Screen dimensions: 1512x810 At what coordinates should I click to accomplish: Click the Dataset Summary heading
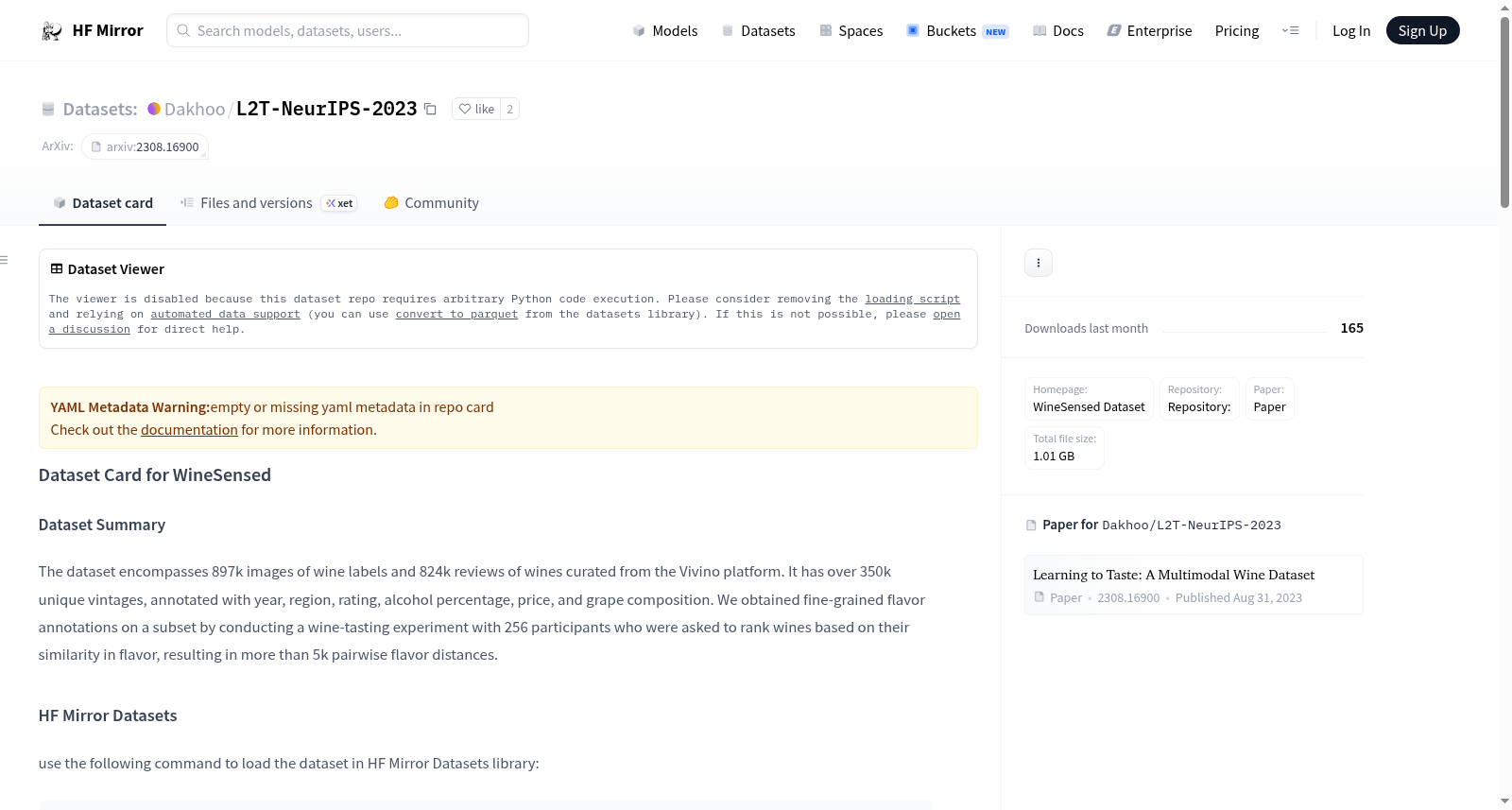[x=102, y=525]
